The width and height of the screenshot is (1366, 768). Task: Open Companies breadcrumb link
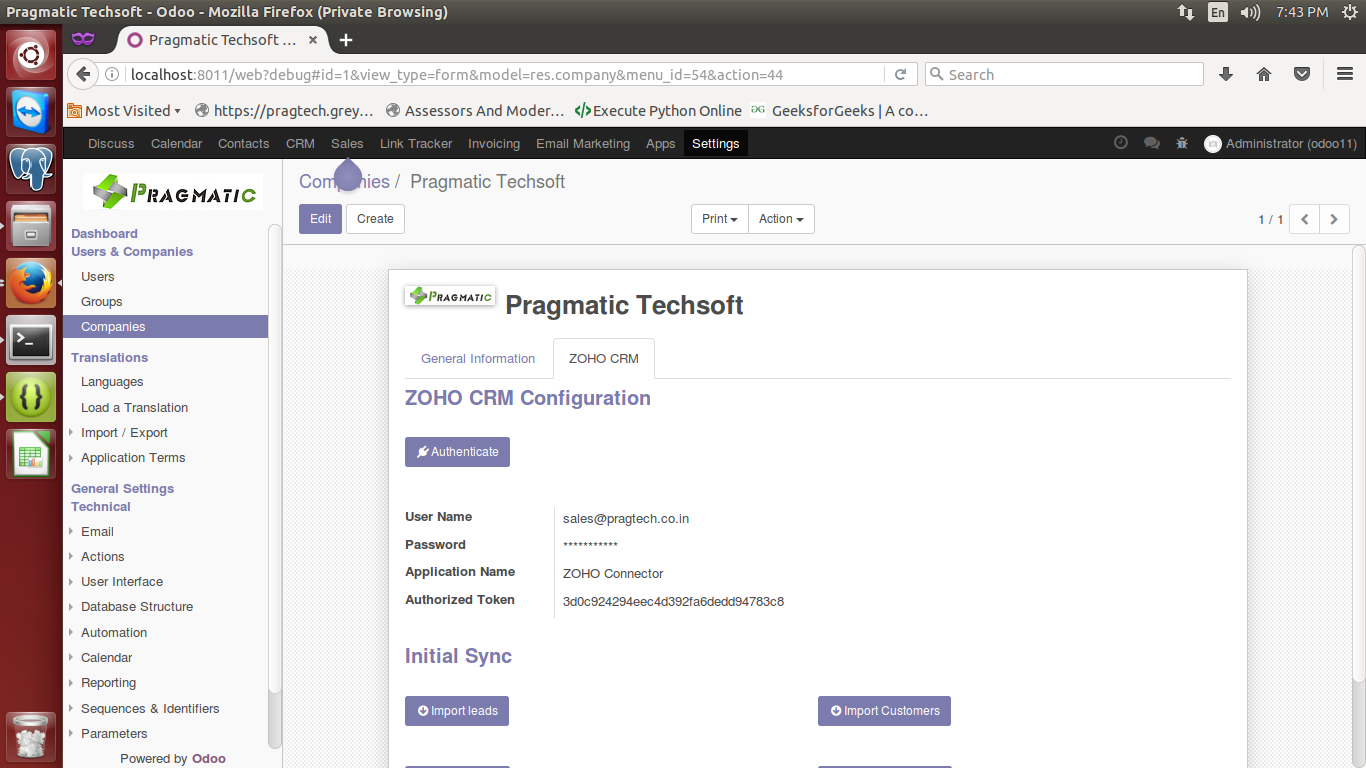pos(344,181)
